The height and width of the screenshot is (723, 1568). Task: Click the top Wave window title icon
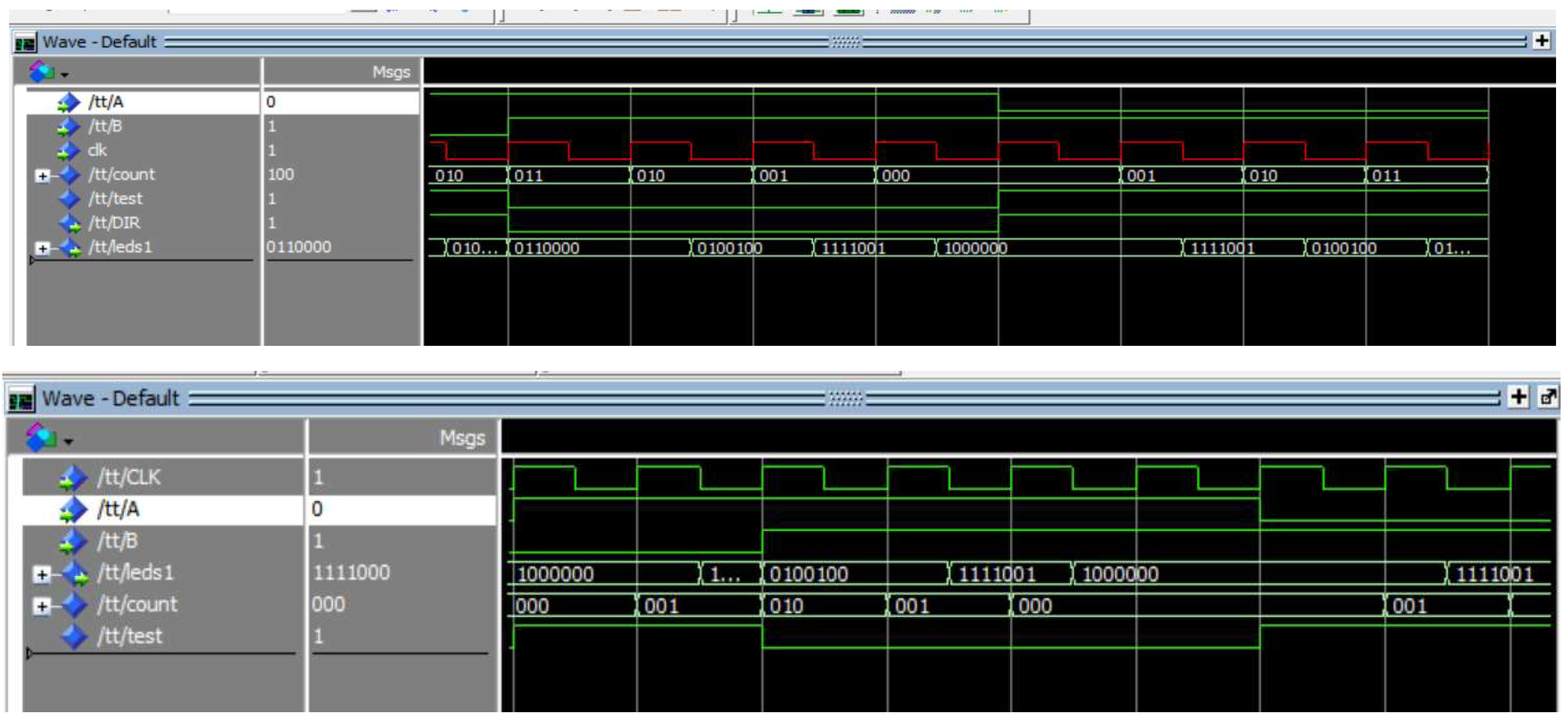point(25,43)
